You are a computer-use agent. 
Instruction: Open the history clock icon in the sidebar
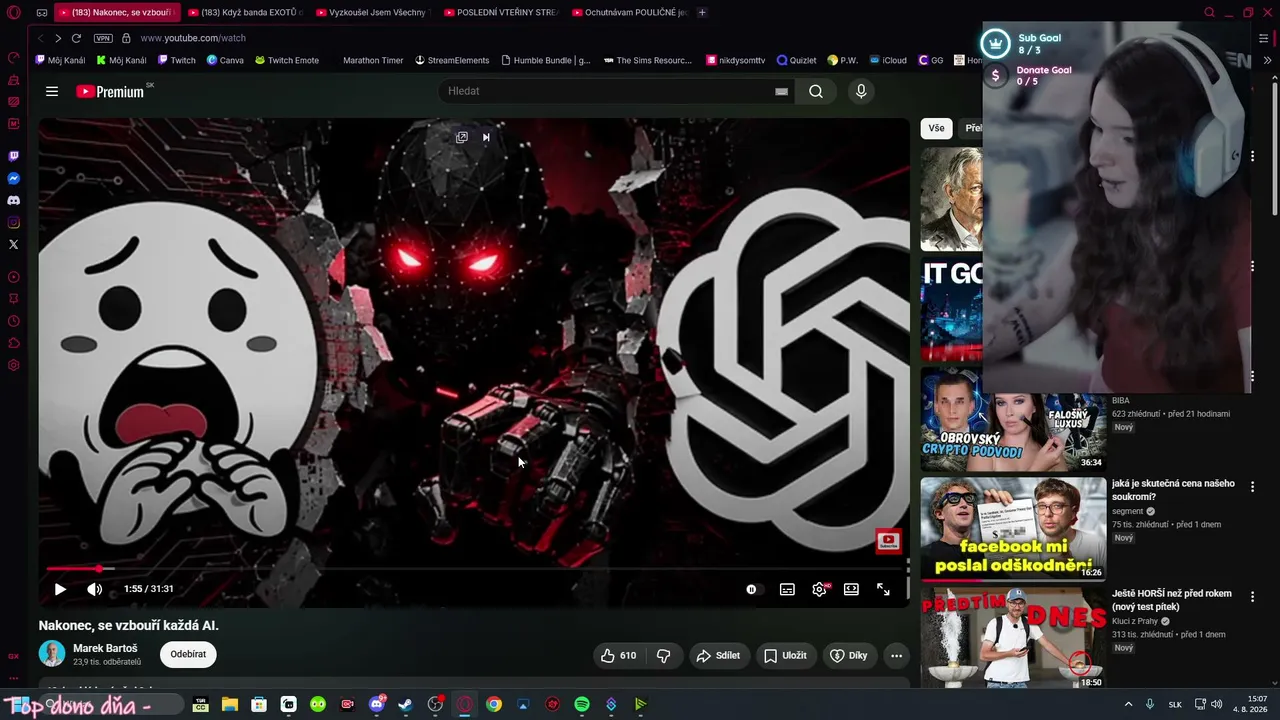point(14,321)
